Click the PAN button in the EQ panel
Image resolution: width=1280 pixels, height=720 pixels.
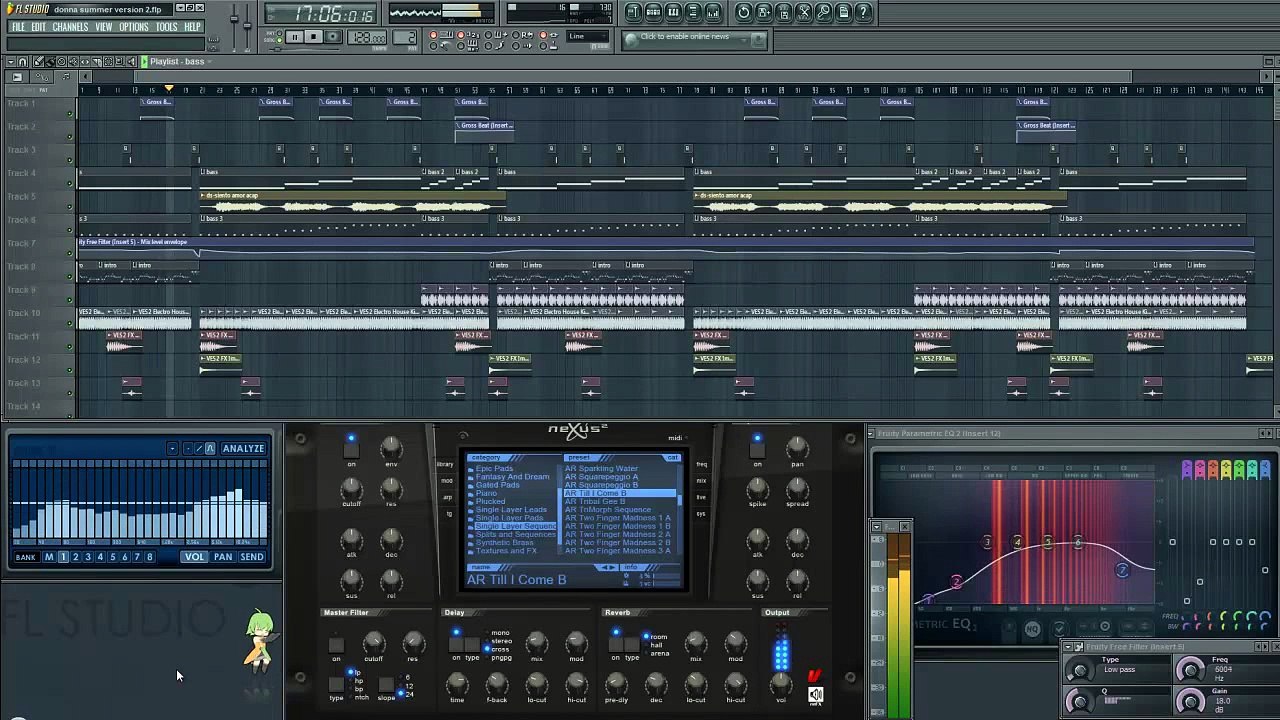click(x=222, y=557)
